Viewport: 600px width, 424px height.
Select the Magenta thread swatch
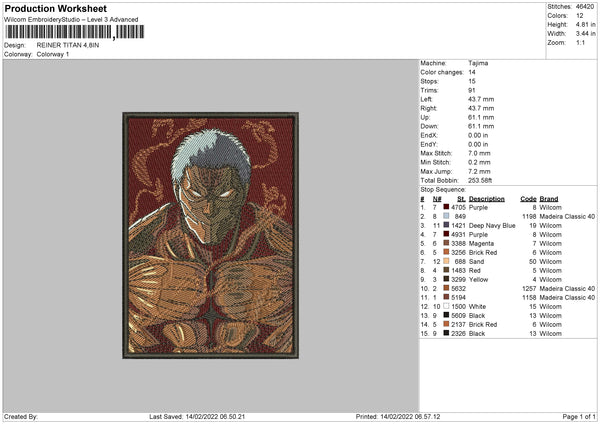(x=445, y=243)
